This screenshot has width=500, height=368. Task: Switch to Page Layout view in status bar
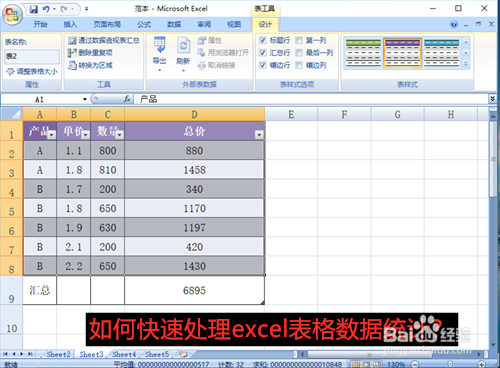[x=367, y=364]
